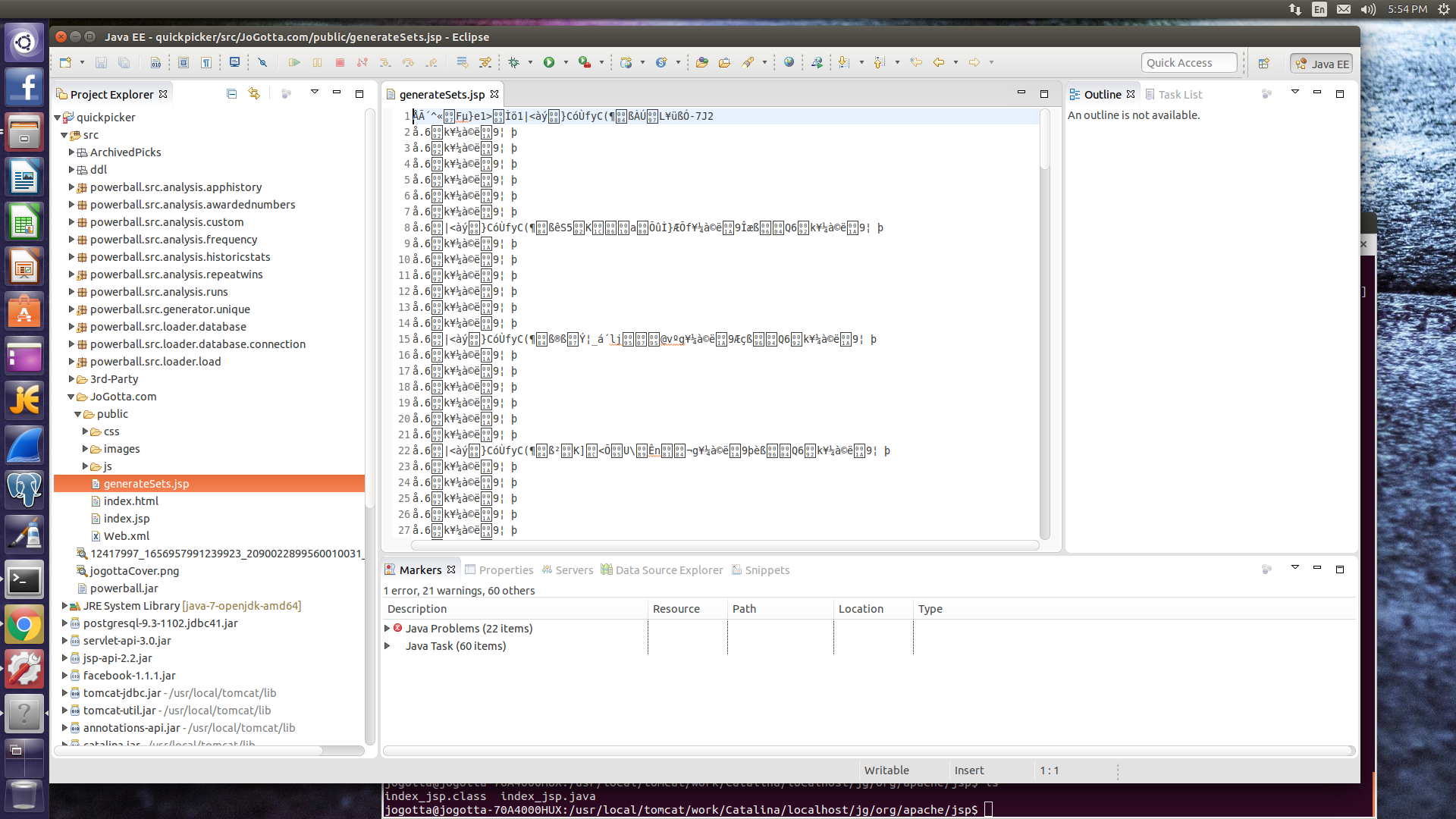Click the Open Web Browser globe icon
This screenshot has width=1456, height=819.
click(x=789, y=62)
